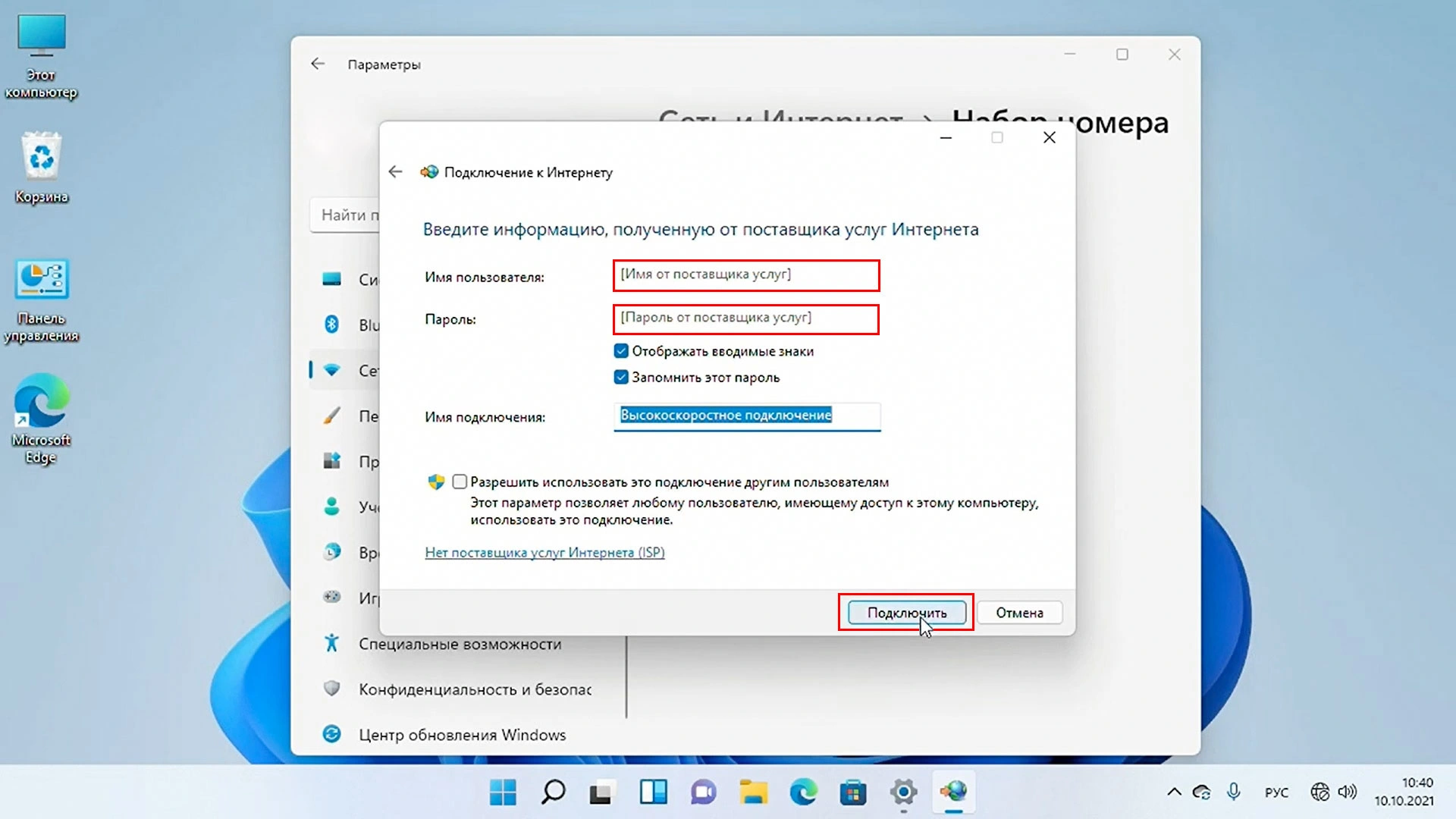Click the Privacy and security shield icon
This screenshot has height=819, width=1456.
tap(331, 689)
